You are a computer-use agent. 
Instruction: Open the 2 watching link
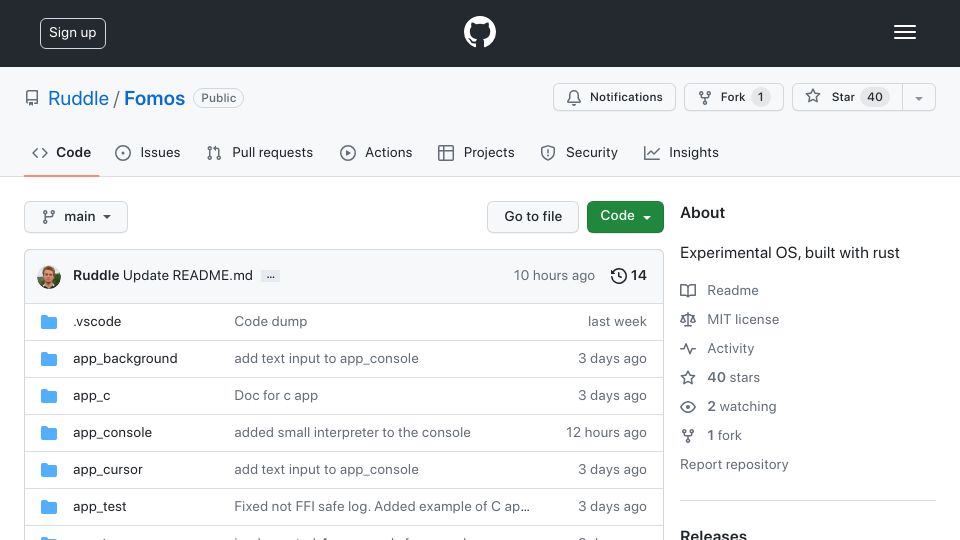pyautogui.click(x=741, y=407)
